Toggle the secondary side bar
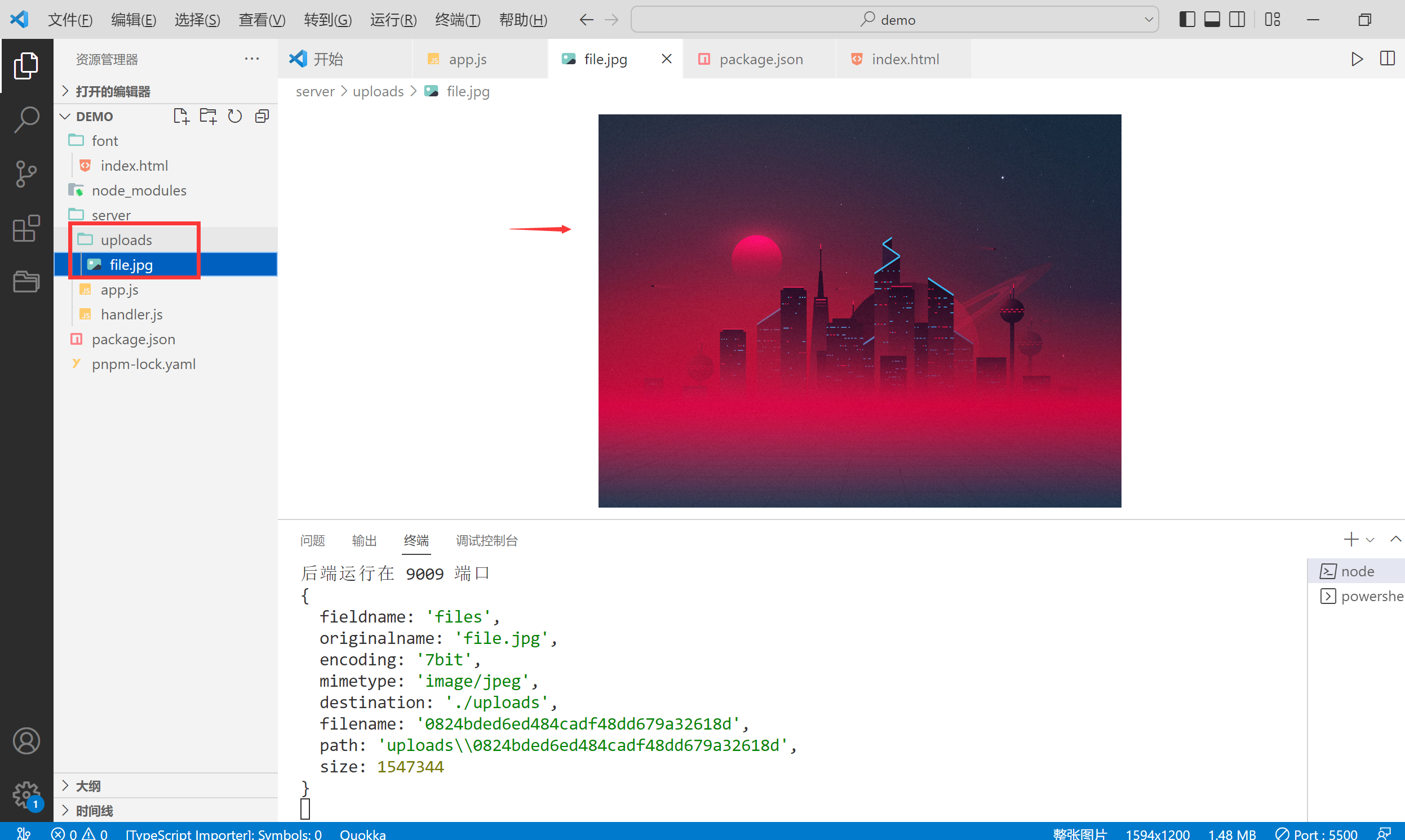Screen dimensions: 1405x840 coord(1237,20)
